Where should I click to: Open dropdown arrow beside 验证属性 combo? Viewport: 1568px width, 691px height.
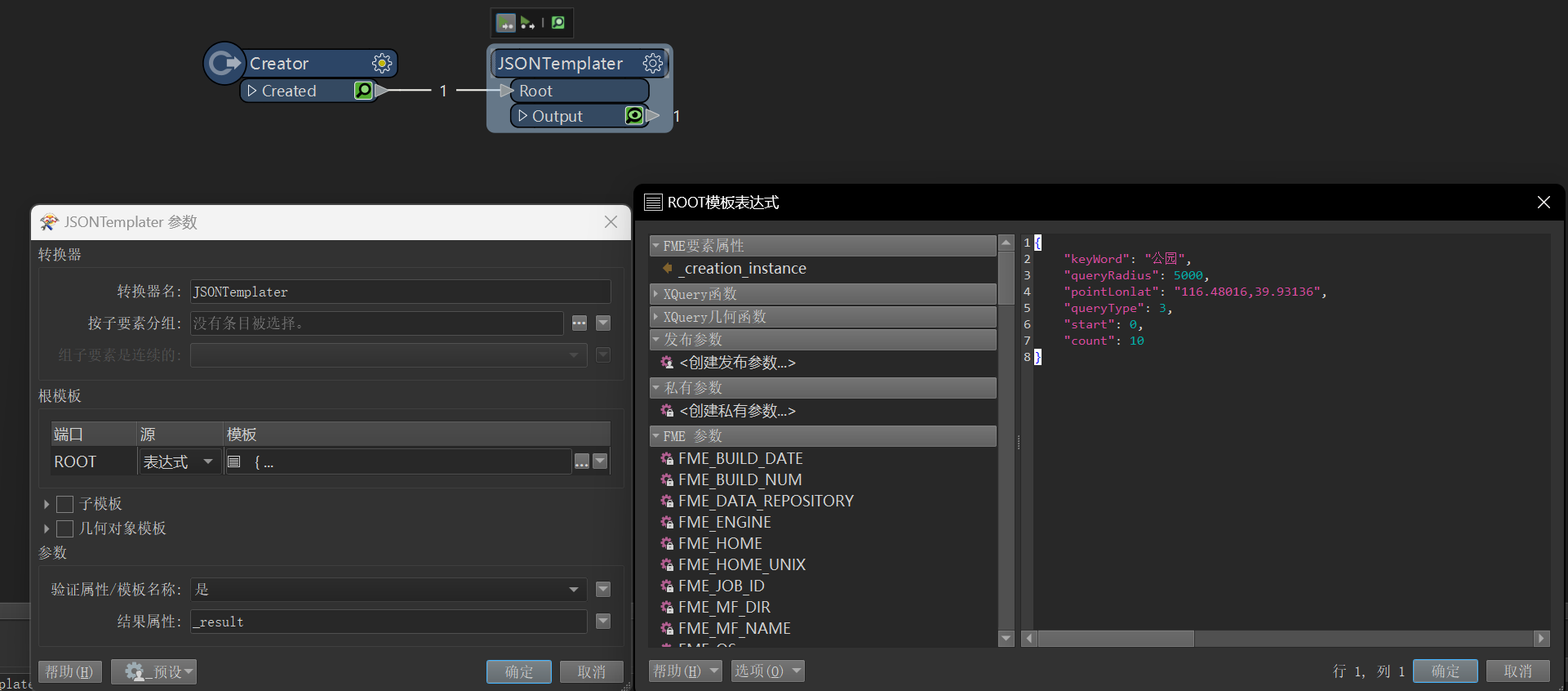click(x=603, y=589)
